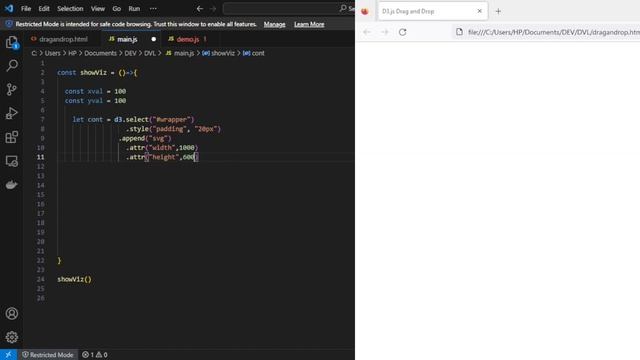Open the Go menu
The image size is (640, 360).
pos(116,9)
